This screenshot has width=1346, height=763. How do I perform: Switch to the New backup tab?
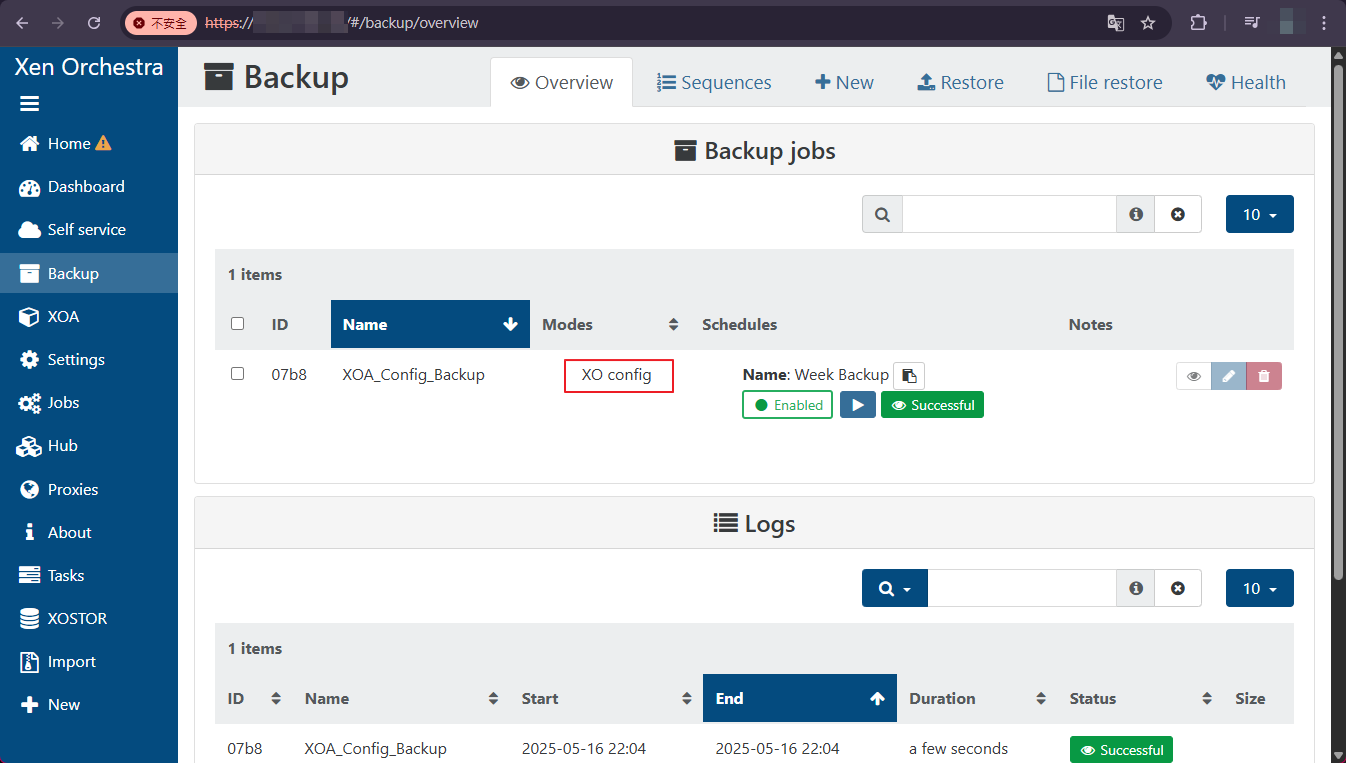[844, 83]
